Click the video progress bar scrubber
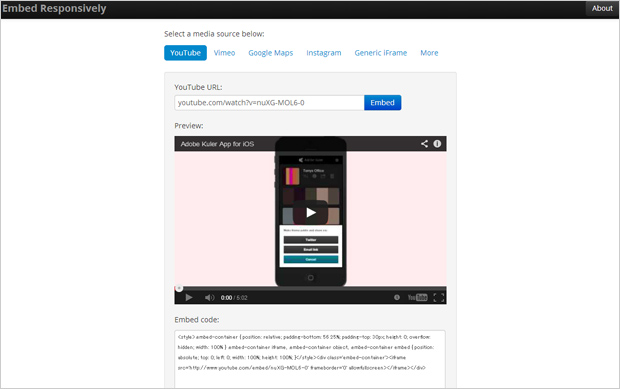The width and height of the screenshot is (620, 389). coord(179,288)
